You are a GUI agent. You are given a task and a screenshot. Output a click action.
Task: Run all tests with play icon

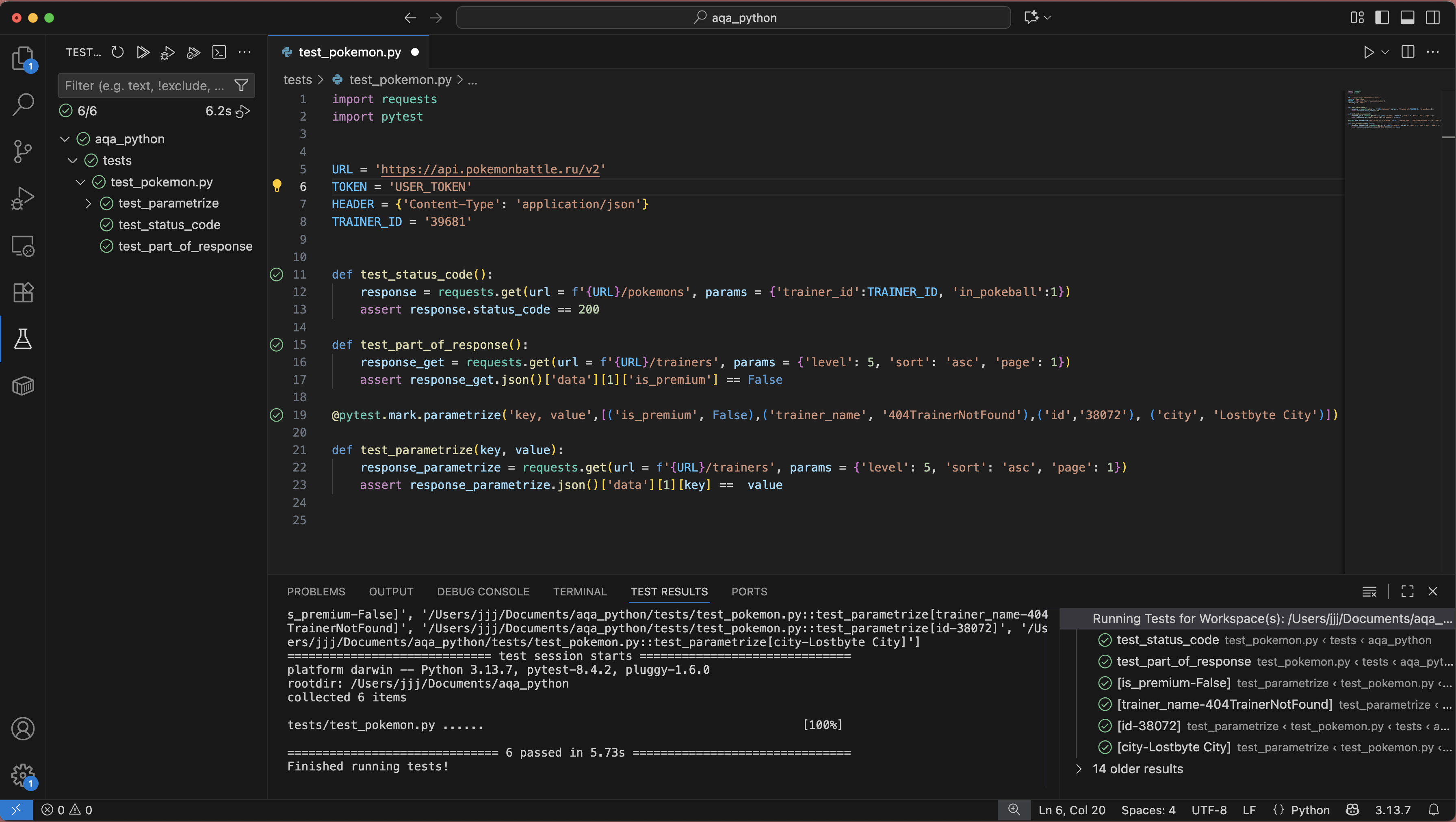click(143, 52)
